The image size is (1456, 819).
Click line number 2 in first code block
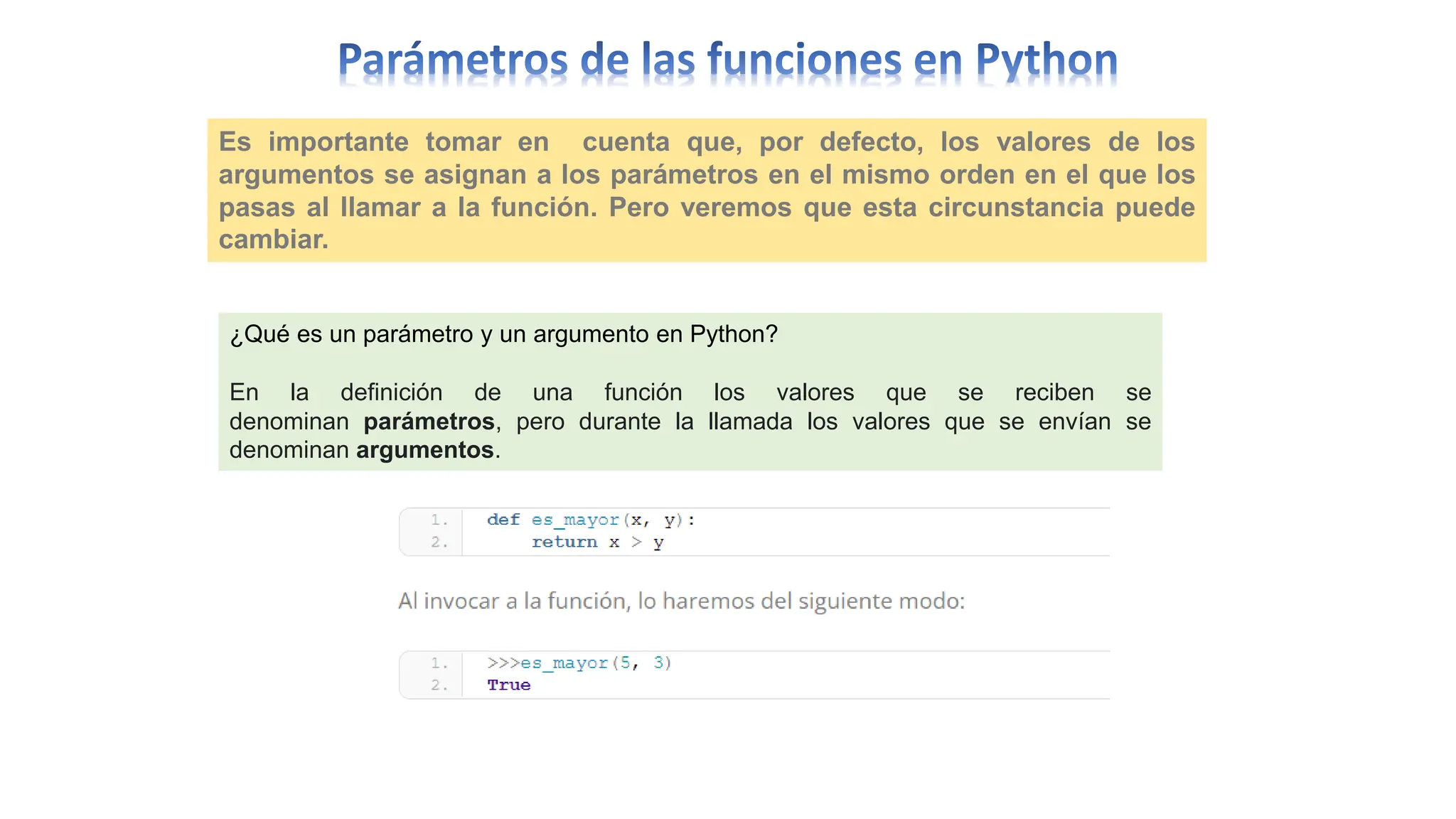(x=439, y=542)
